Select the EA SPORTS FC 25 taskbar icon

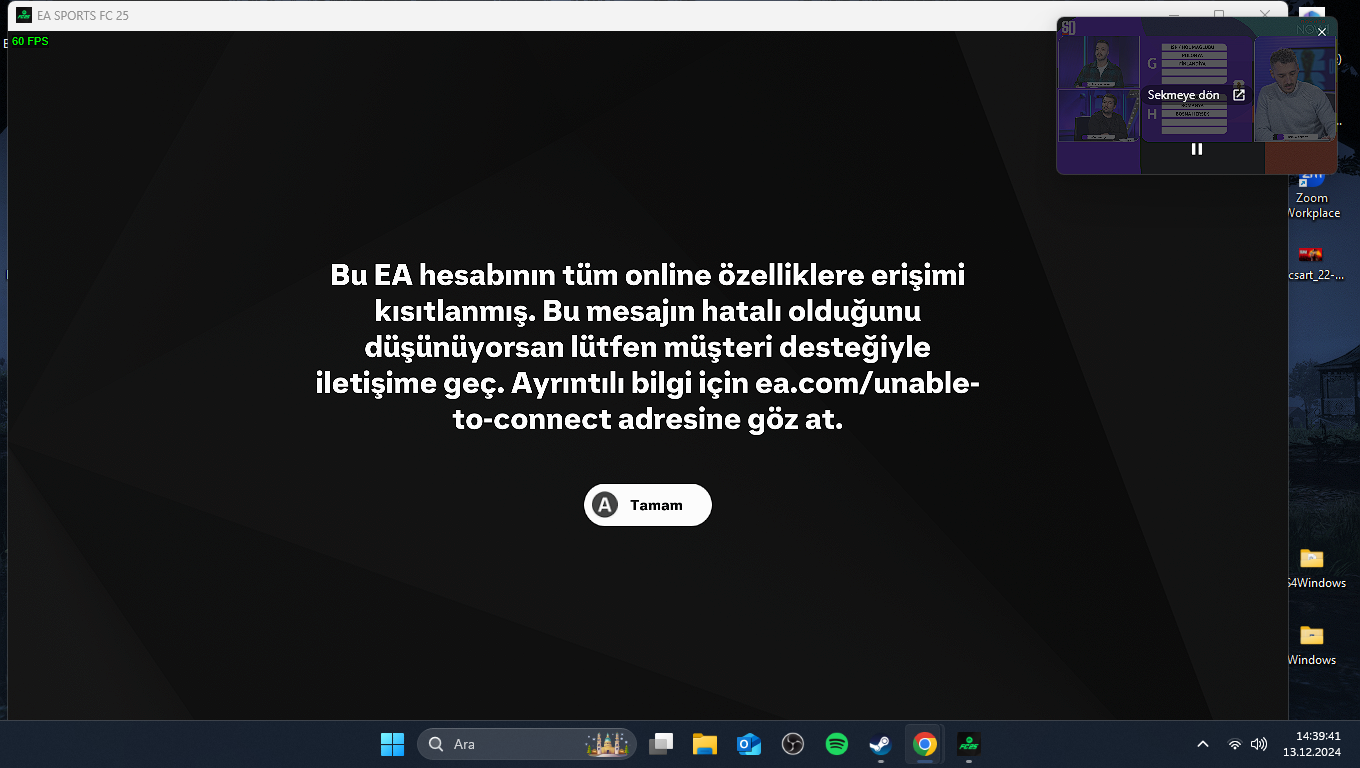[x=969, y=744]
